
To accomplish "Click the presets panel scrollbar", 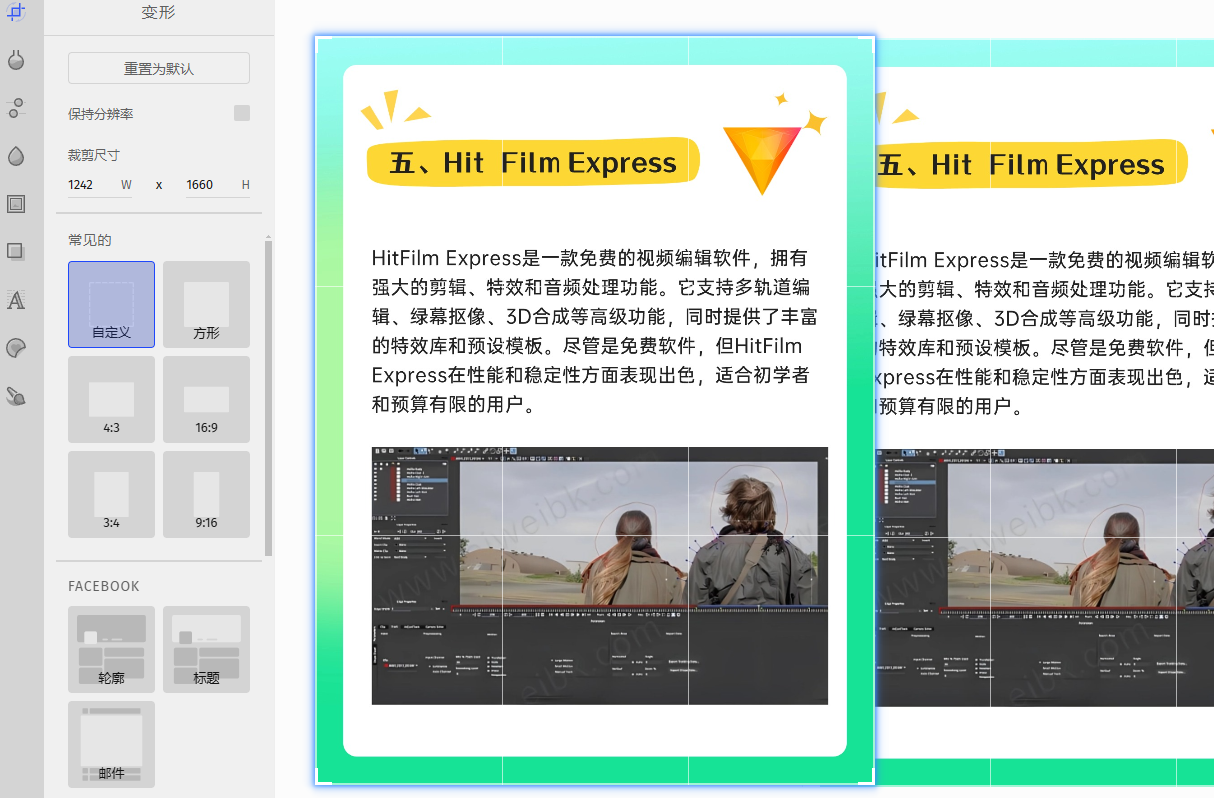I will point(268,398).
